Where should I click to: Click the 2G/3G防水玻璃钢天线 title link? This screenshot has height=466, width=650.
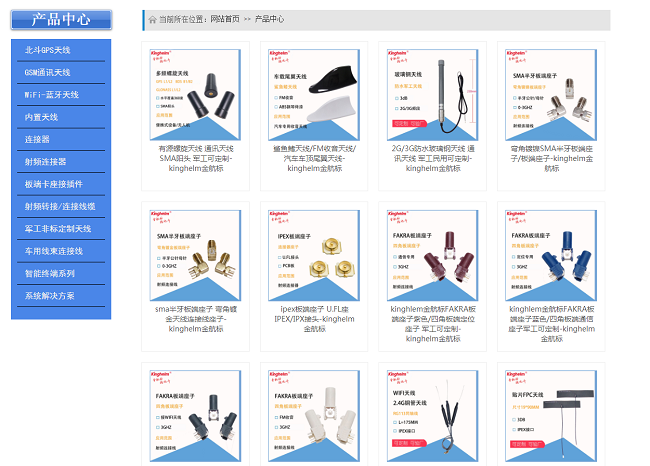point(433,158)
